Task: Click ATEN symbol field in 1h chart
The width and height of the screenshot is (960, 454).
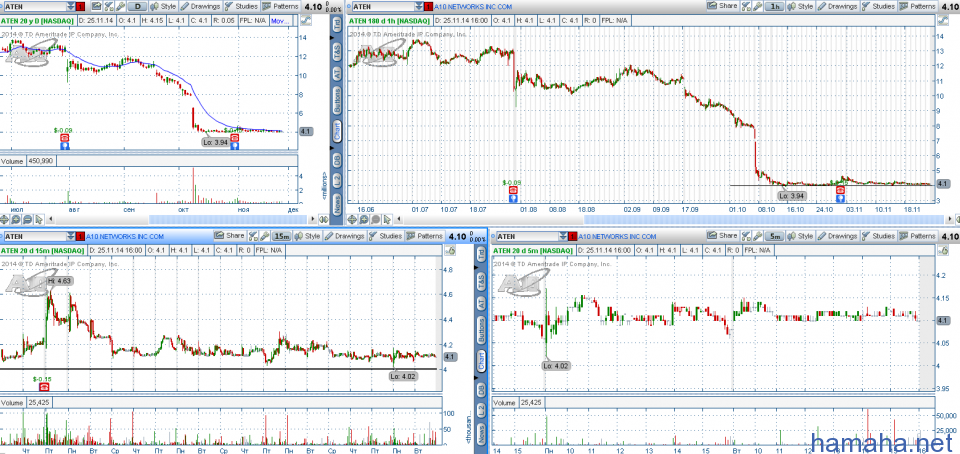Action: pyautogui.click(x=382, y=7)
